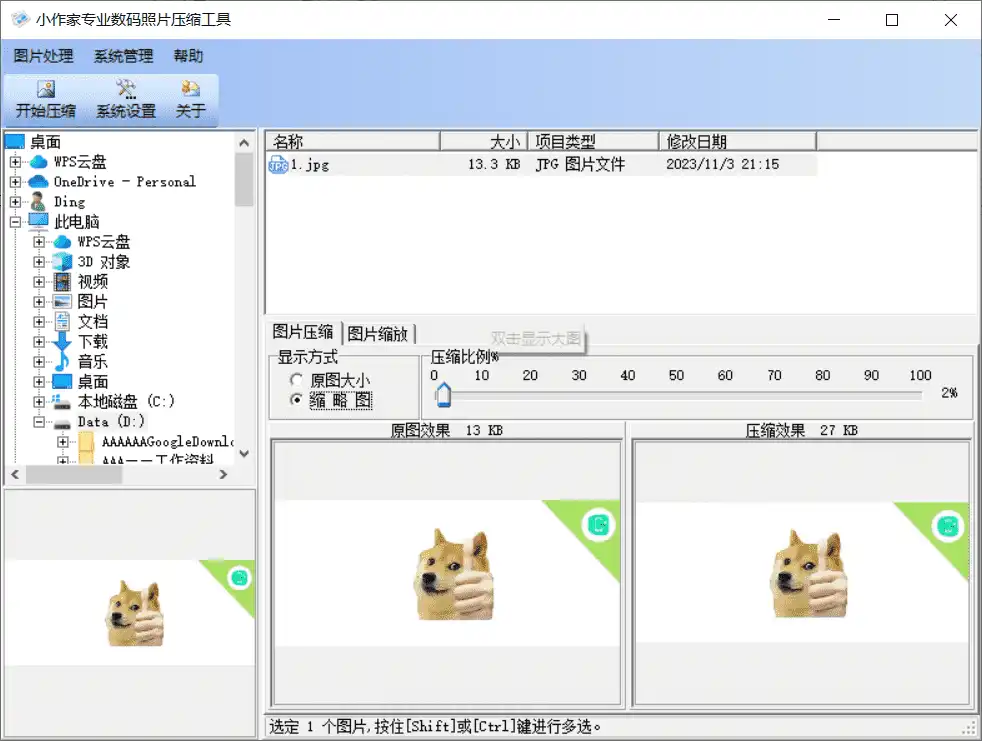Select the 1.jpg file icon

[x=278, y=165]
